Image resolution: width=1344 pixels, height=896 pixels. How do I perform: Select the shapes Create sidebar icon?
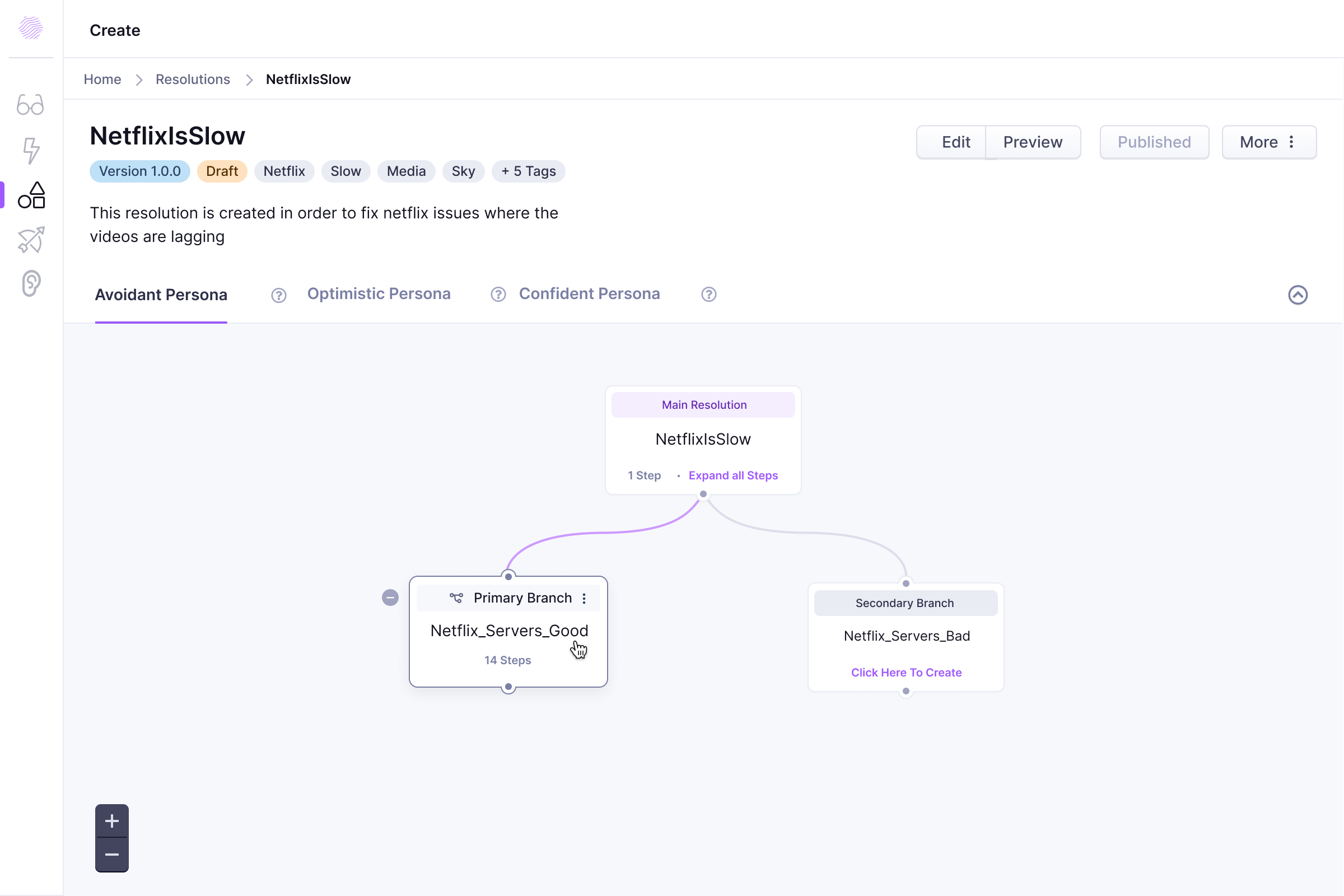tap(31, 195)
